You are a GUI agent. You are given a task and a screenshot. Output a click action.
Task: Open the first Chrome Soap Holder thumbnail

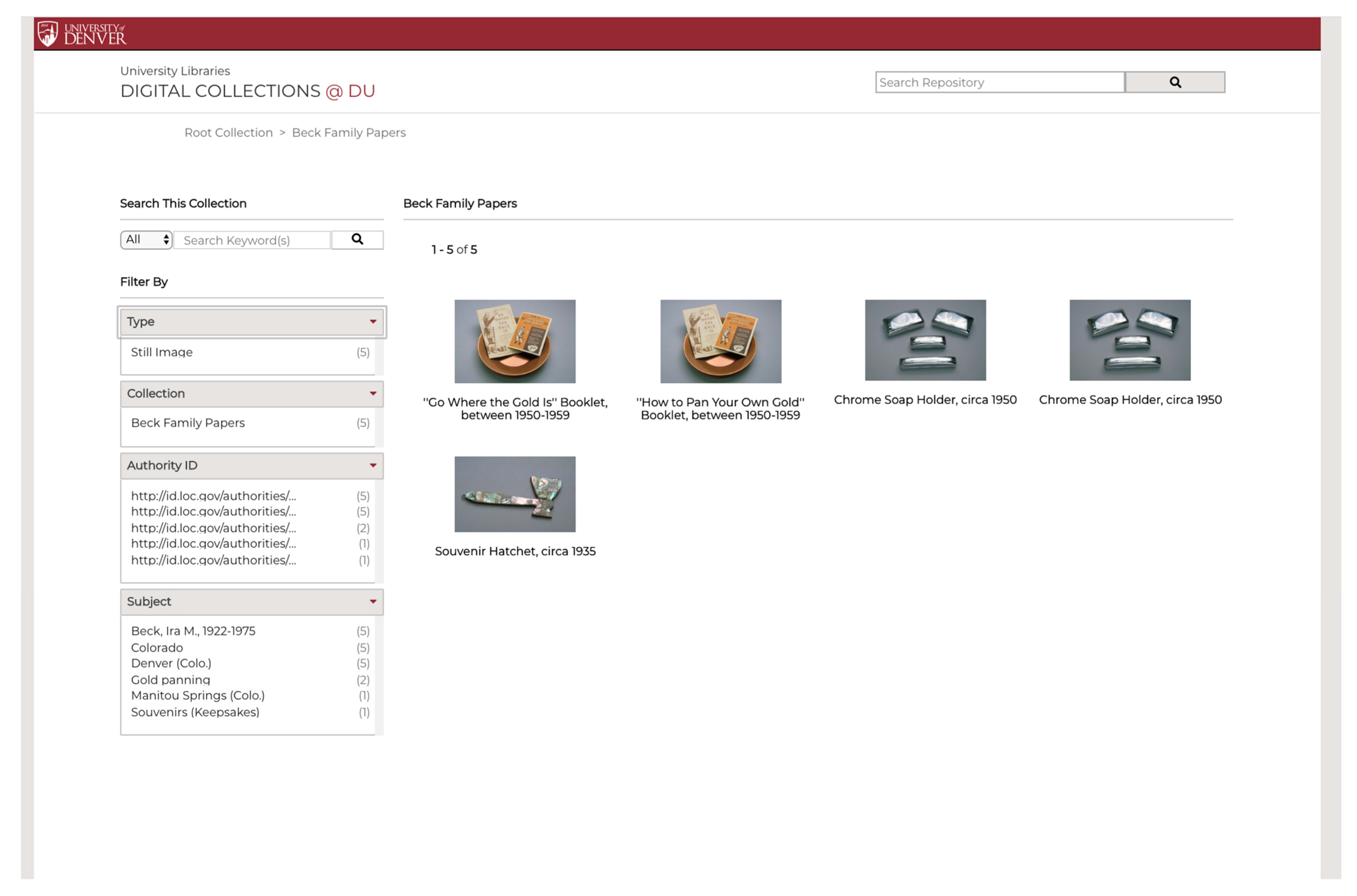(925, 340)
